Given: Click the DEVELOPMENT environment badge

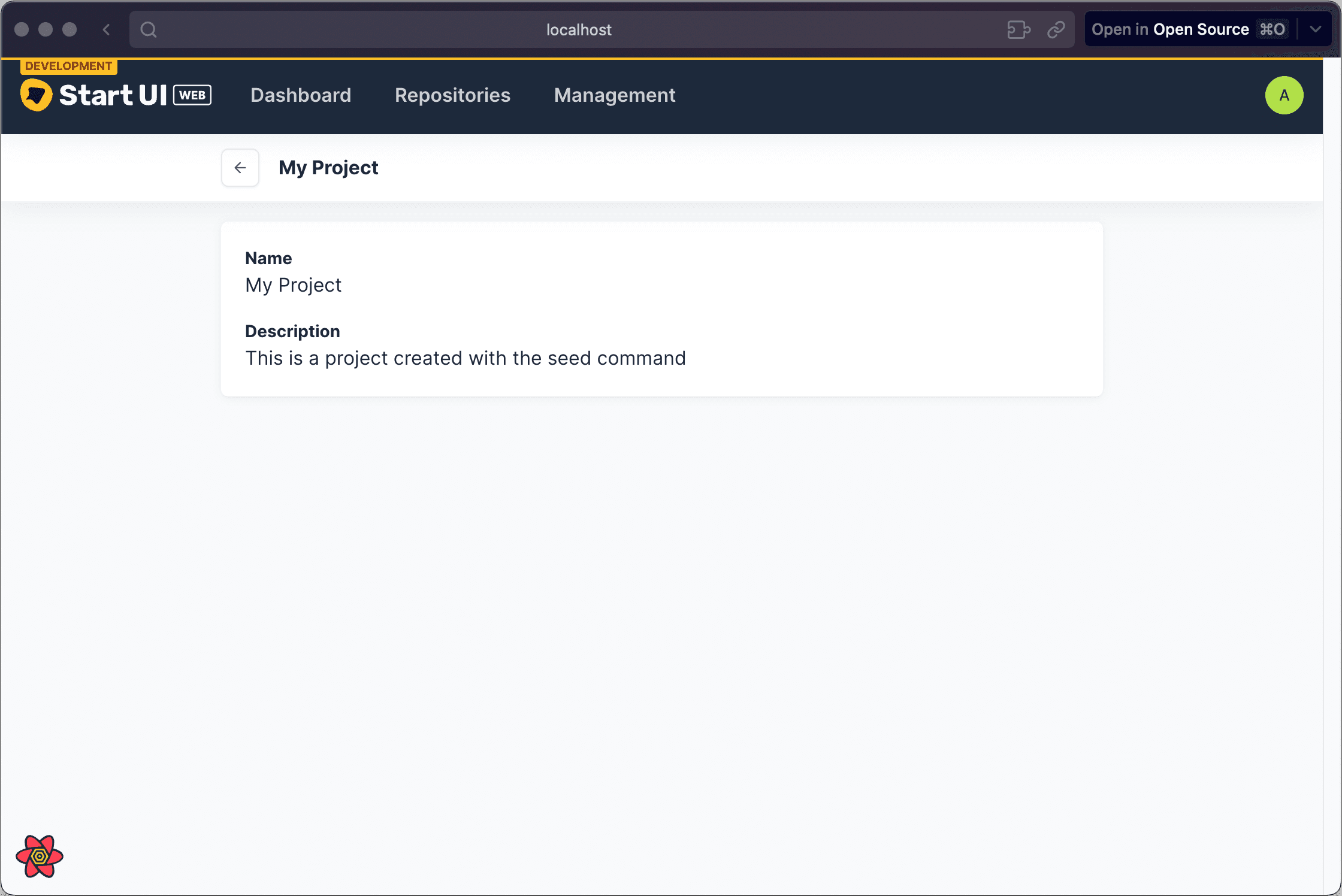Looking at the screenshot, I should [x=68, y=66].
